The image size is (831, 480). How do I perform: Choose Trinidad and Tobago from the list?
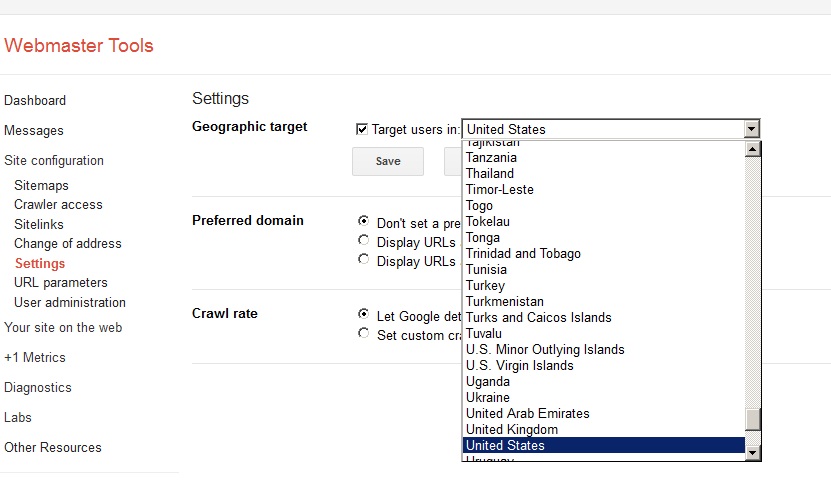pos(604,253)
